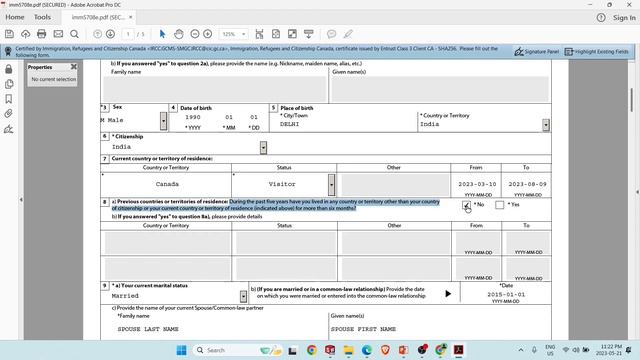Select the imm5708e.pdf document tab
640x360 pixels.
pos(98,18)
